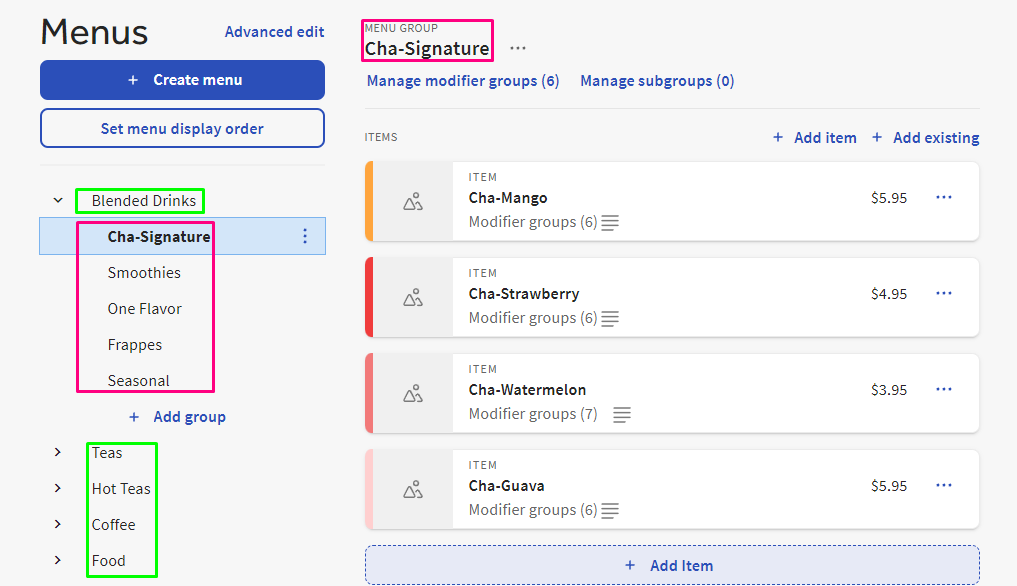Open the Cha-Strawberry three-dot menu
This screenshot has width=1017, height=586.
(x=944, y=293)
